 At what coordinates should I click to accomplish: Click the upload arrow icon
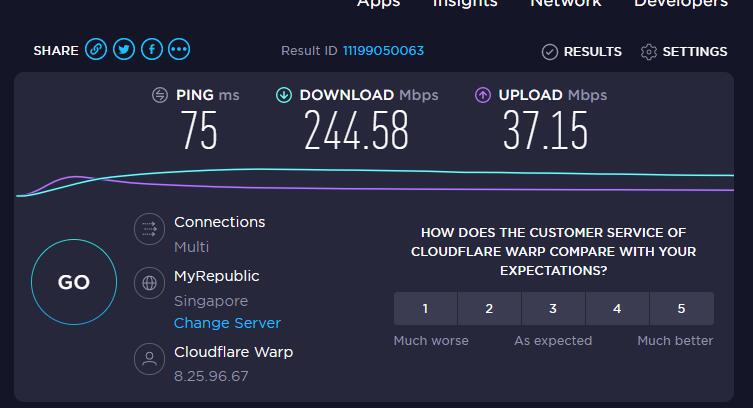483,95
